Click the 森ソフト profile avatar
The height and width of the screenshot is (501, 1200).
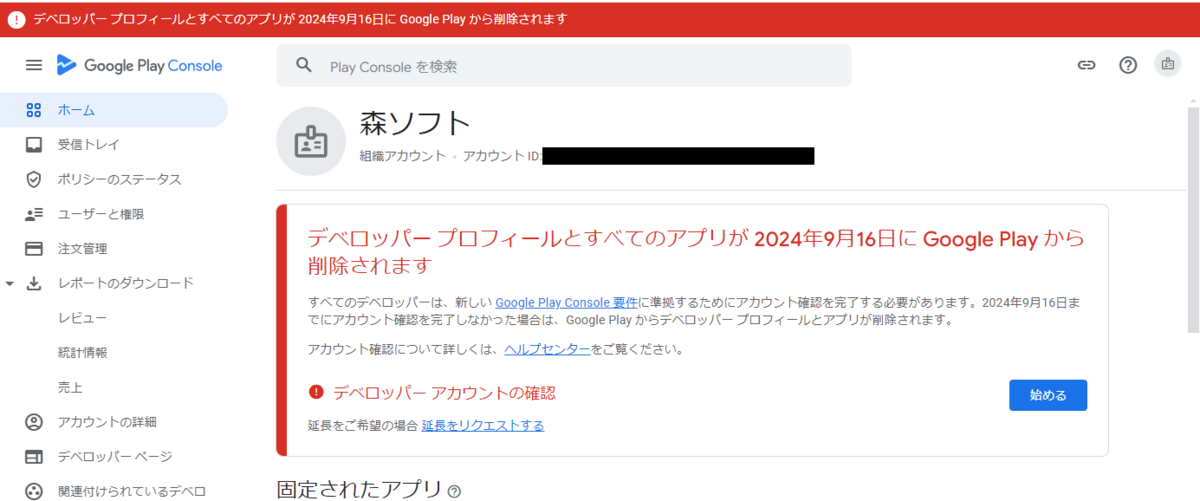point(311,142)
